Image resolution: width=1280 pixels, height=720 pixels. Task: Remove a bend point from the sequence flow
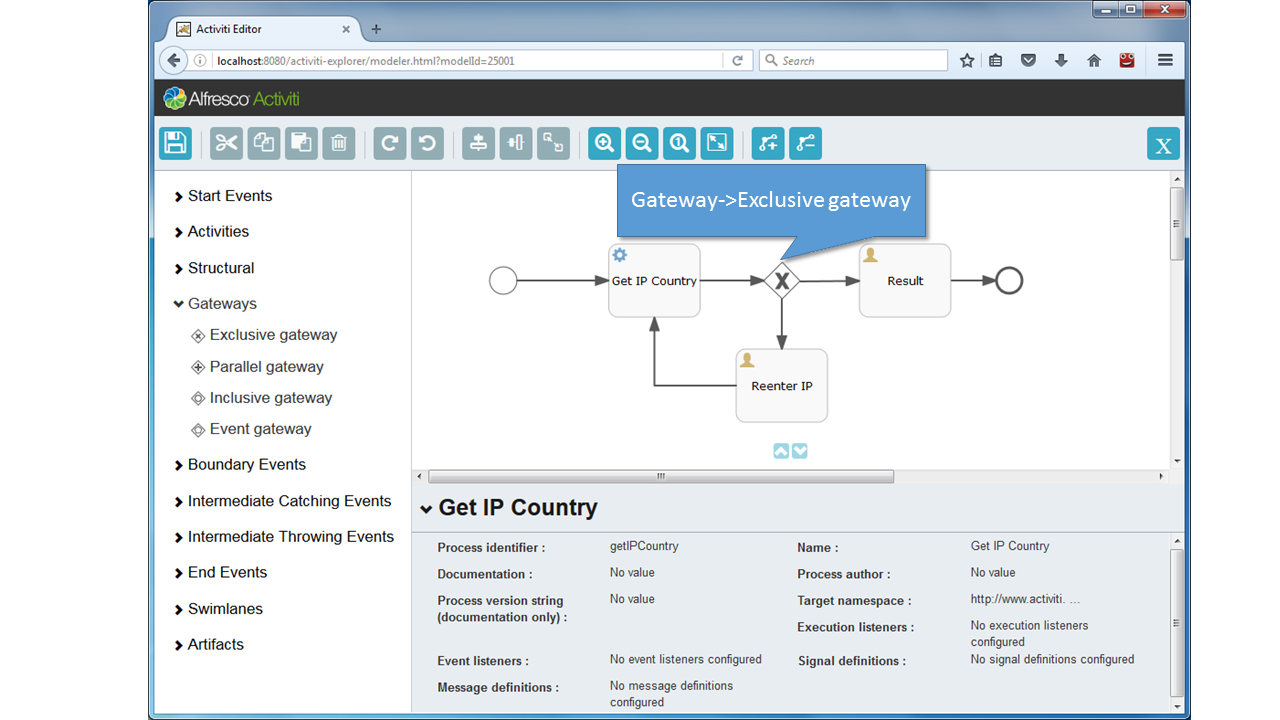click(805, 143)
